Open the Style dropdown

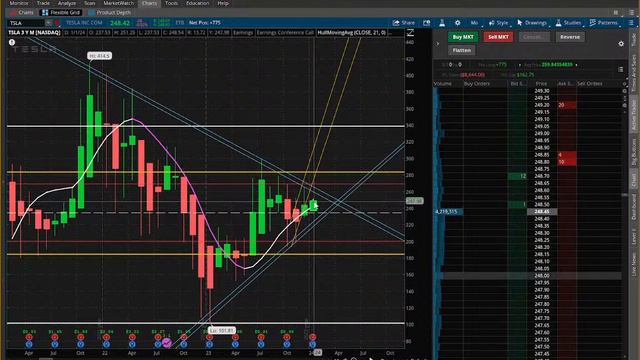[499, 23]
